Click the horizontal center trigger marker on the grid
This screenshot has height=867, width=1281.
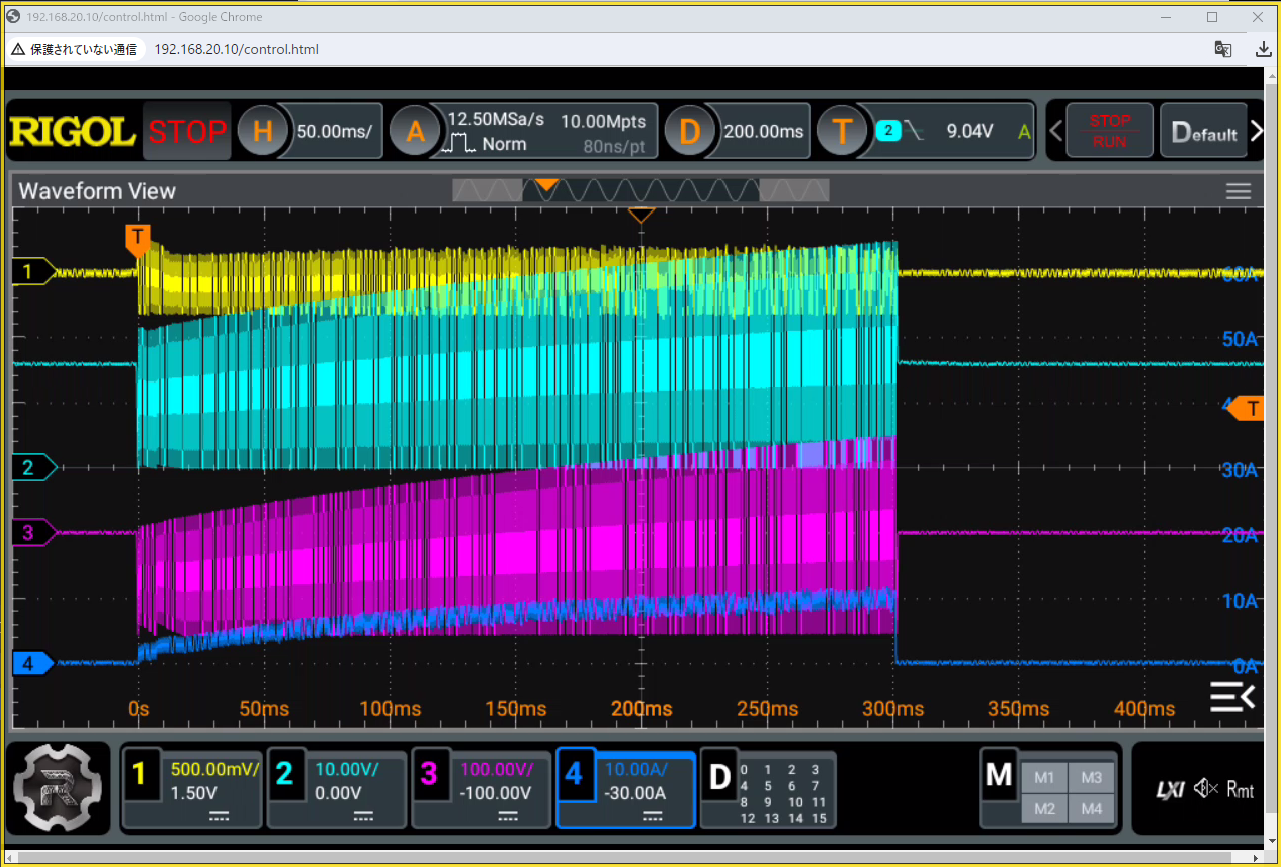click(x=640, y=214)
